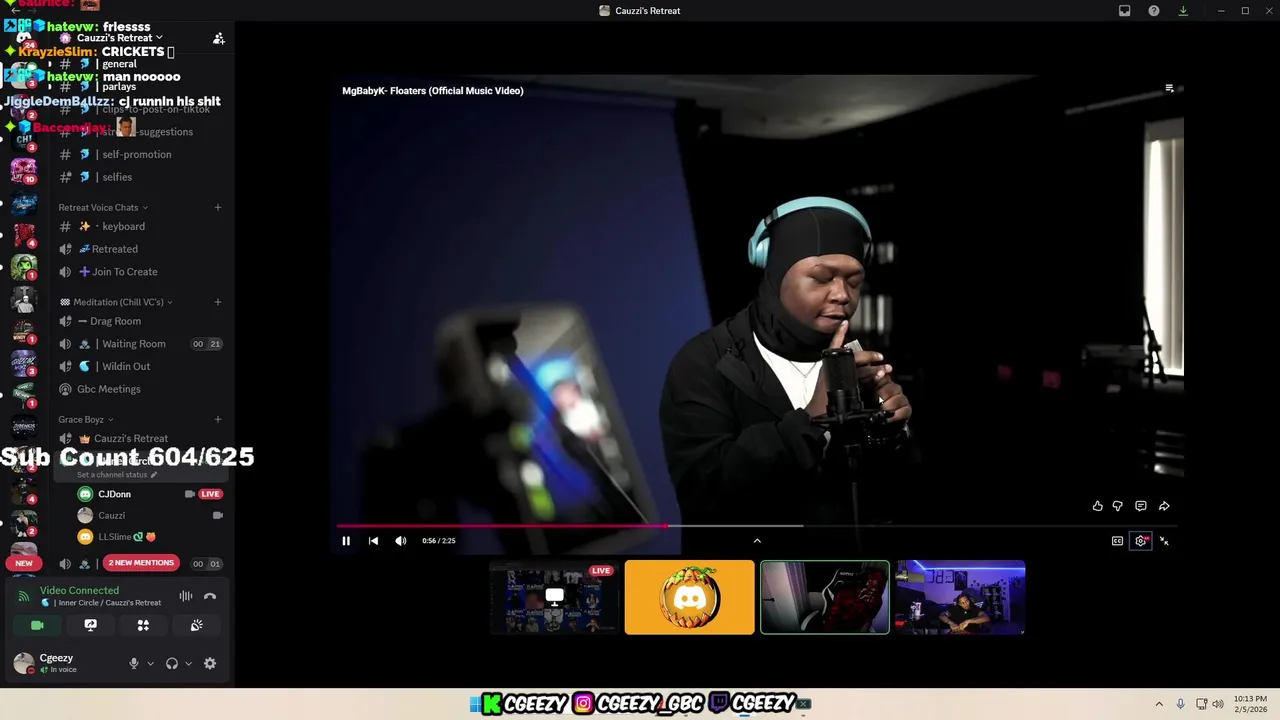Image resolution: width=1280 pixels, height=720 pixels.
Task: Expand video player panel up-chevron
Action: 757,541
